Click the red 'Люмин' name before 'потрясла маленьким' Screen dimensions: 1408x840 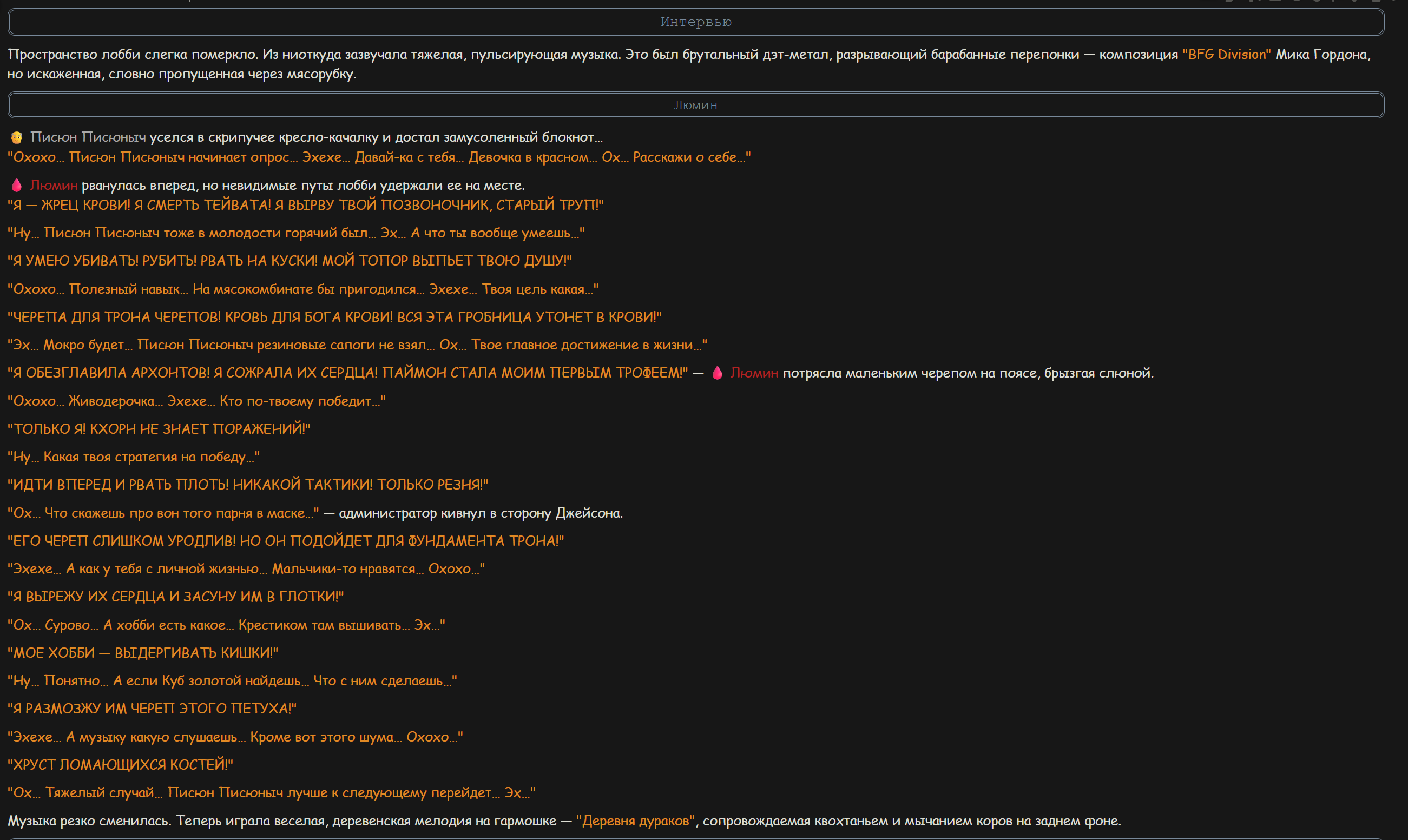coord(754,373)
